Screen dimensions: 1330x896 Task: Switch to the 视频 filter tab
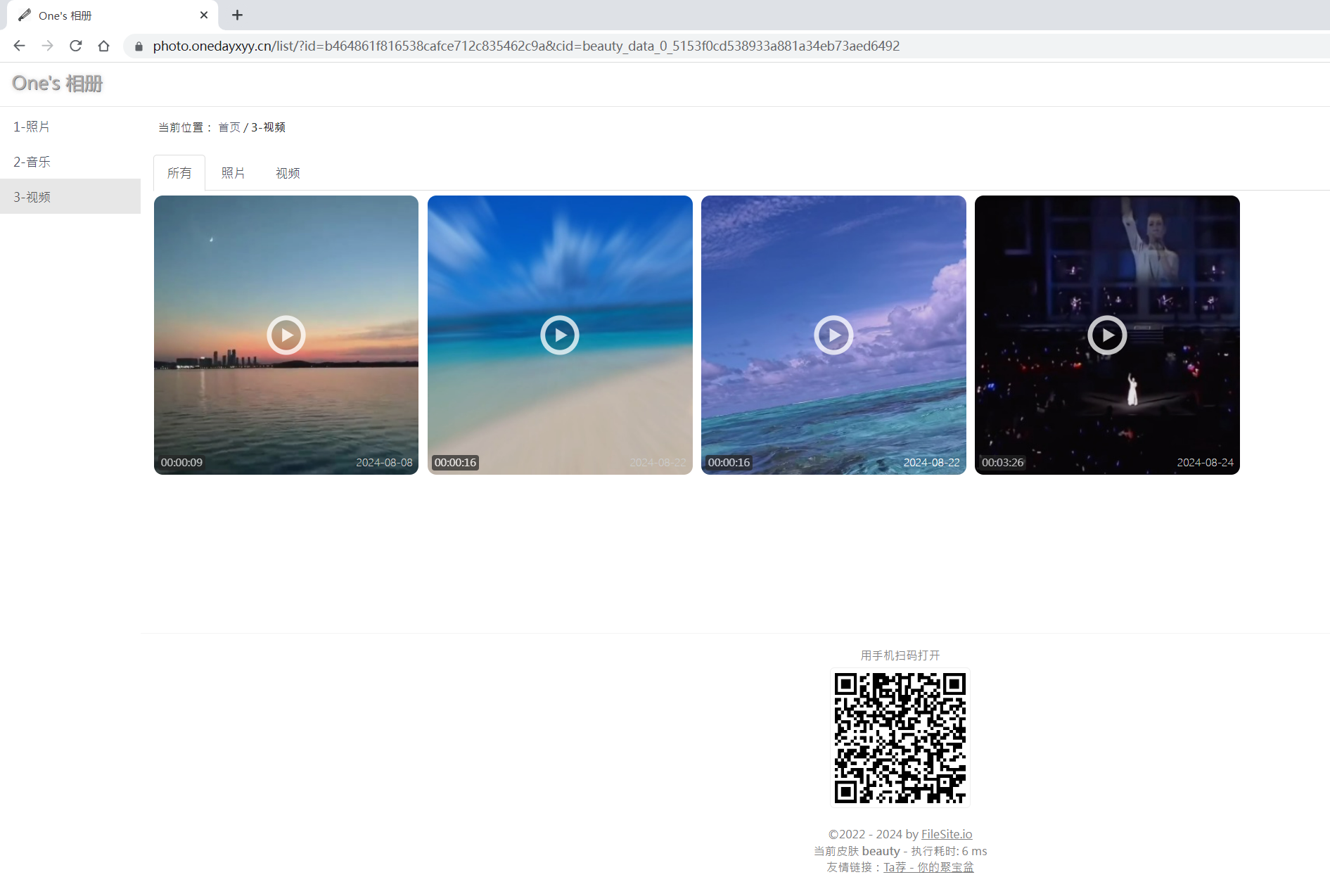click(288, 173)
